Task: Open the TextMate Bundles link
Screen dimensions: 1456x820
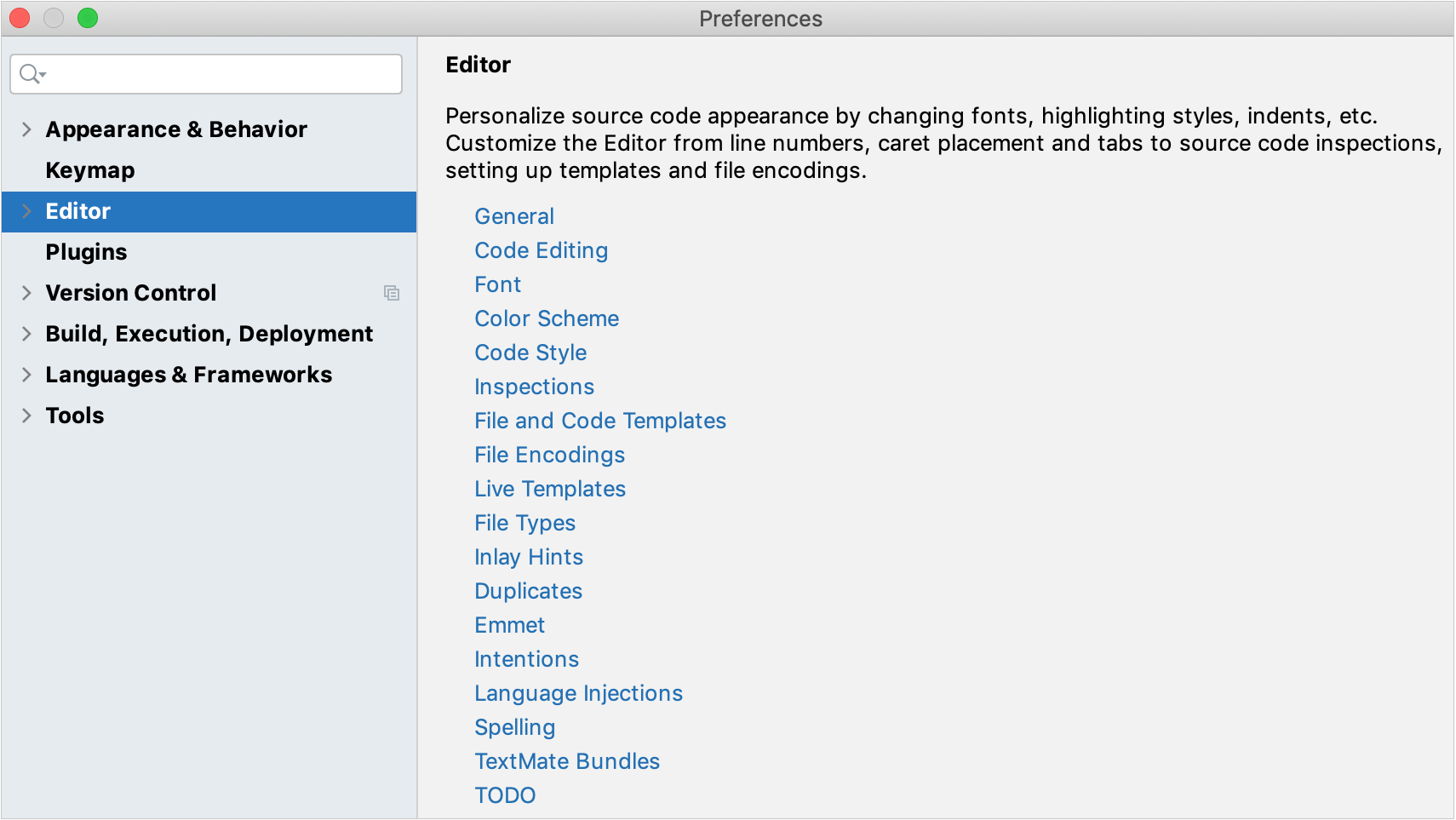Action: point(567,761)
